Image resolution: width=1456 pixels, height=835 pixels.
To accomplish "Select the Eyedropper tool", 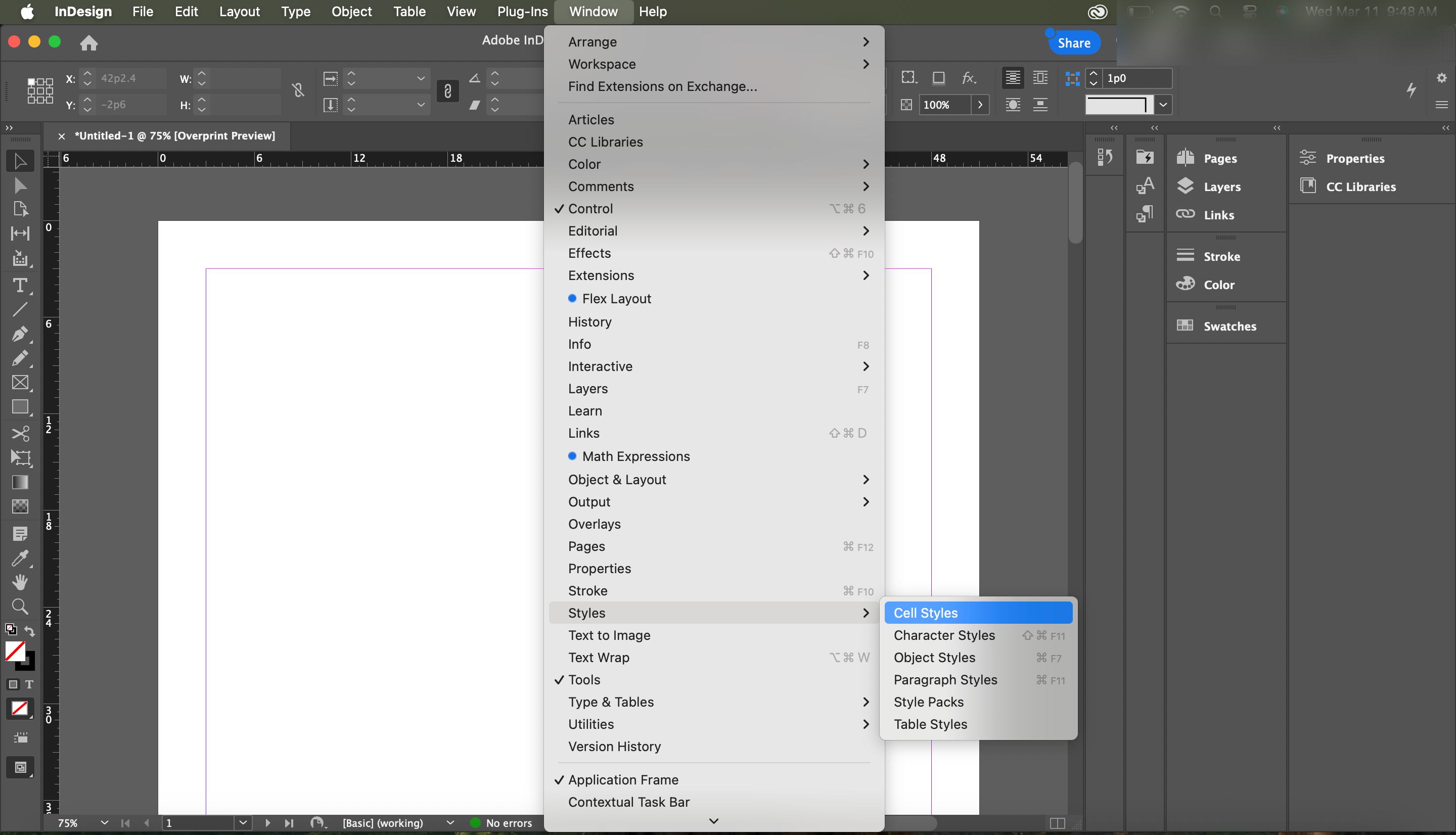I will [x=20, y=558].
